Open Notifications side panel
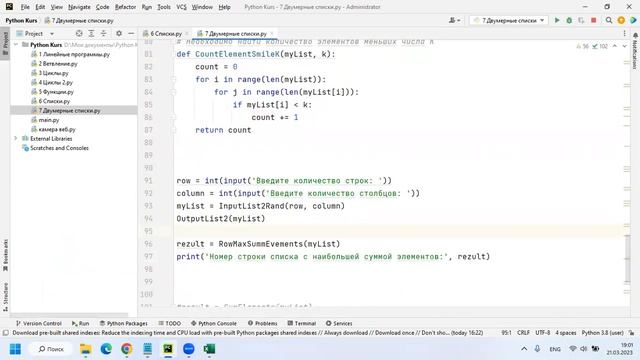 click(635, 51)
